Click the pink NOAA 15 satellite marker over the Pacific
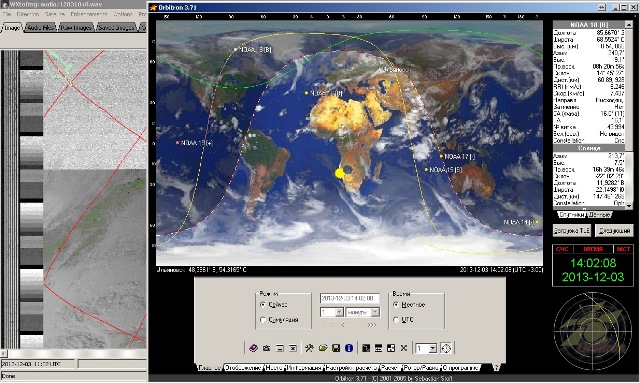The height and width of the screenshot is (383, 640). pos(177,143)
